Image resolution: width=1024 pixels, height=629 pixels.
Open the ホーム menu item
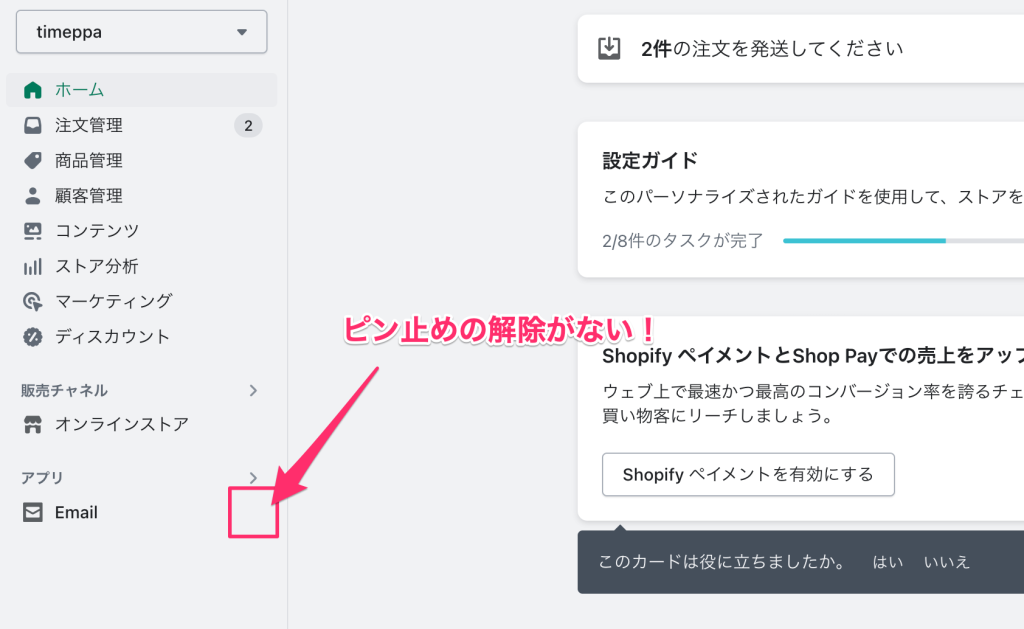pyautogui.click(x=141, y=89)
